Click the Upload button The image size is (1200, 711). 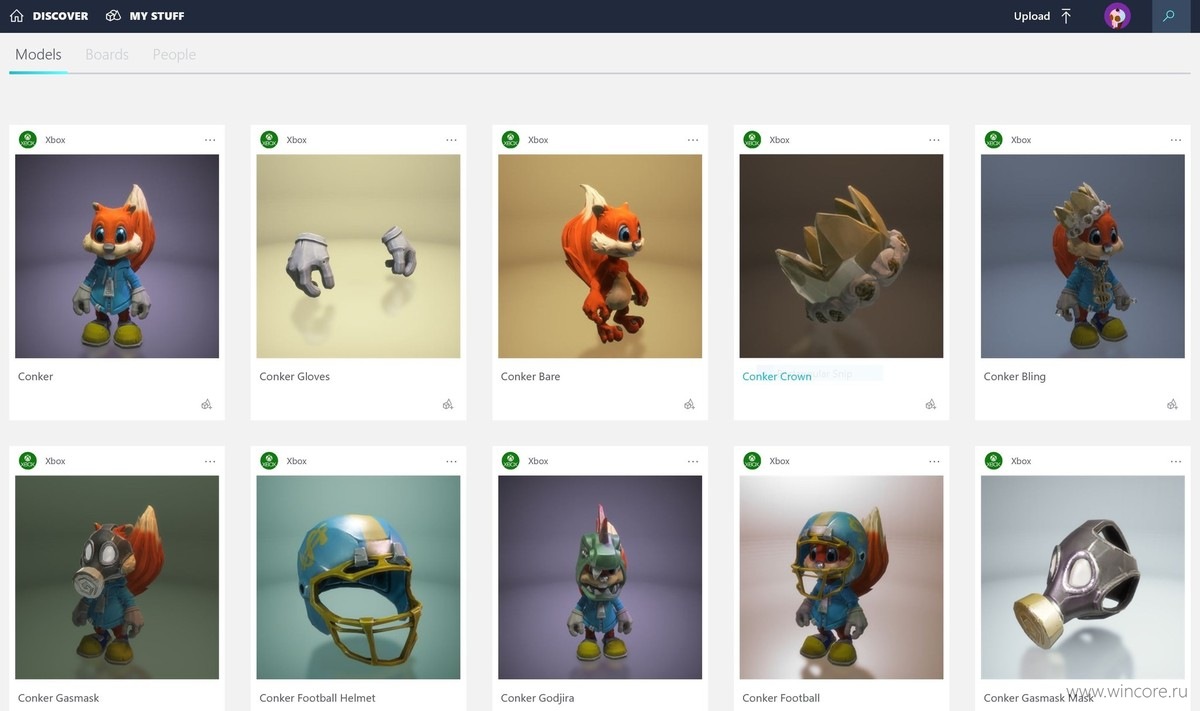click(1043, 16)
